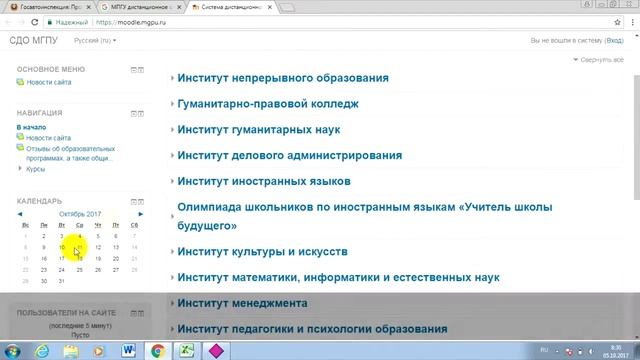This screenshot has width=640, height=360.
Task: Close the Госавтоинспекция browser tab
Action: [x=89, y=7]
